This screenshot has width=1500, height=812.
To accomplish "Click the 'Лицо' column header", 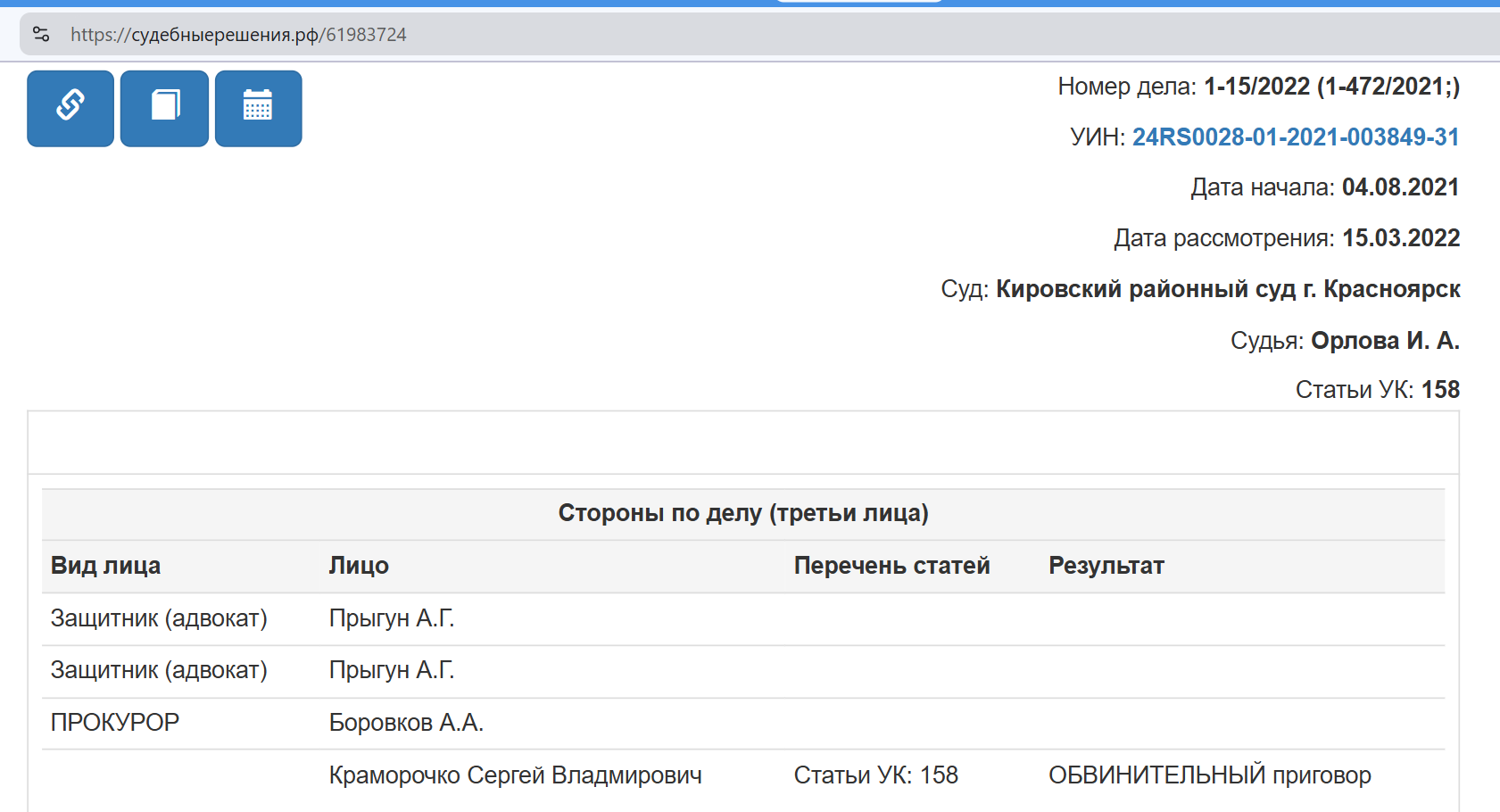I will [x=359, y=566].
